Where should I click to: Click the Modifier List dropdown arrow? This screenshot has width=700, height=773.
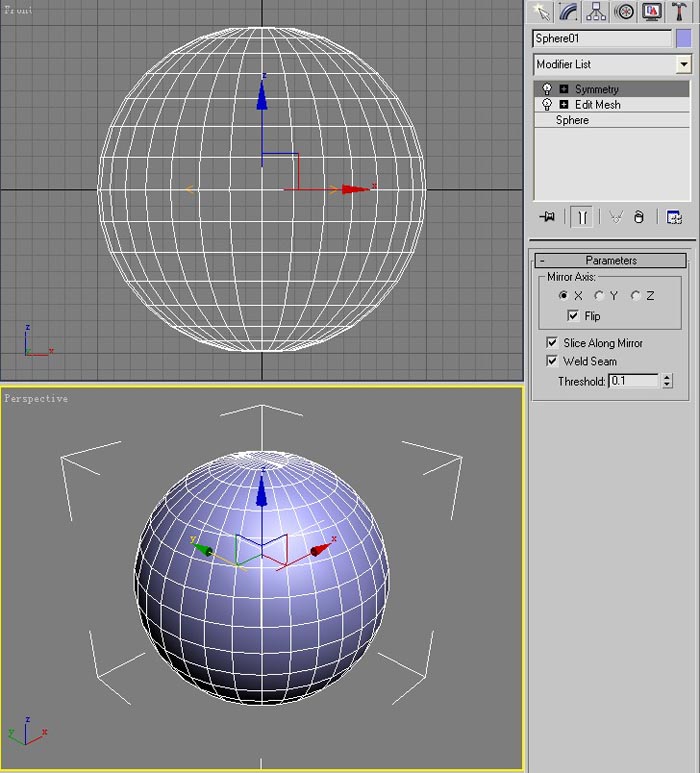coord(683,64)
